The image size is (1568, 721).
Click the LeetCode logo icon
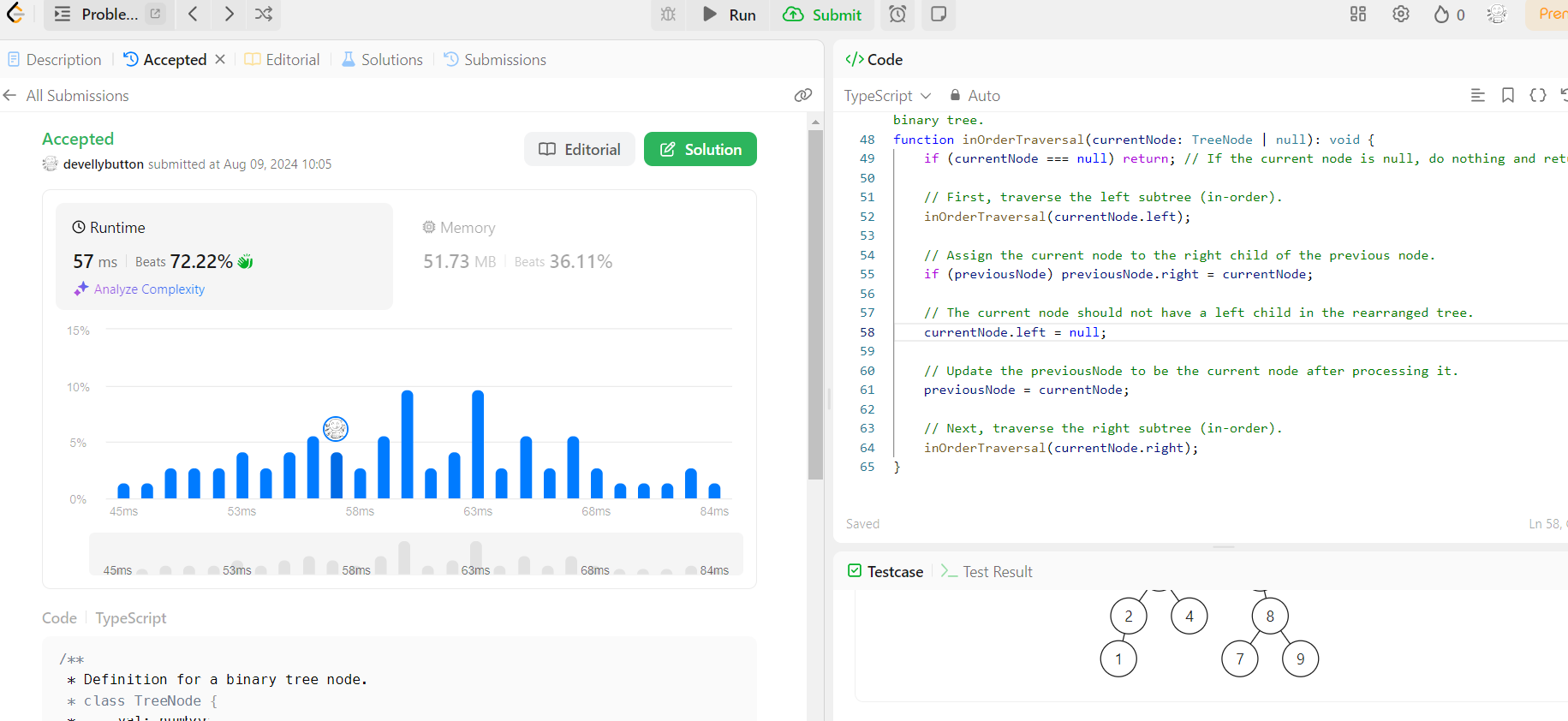tap(15, 14)
